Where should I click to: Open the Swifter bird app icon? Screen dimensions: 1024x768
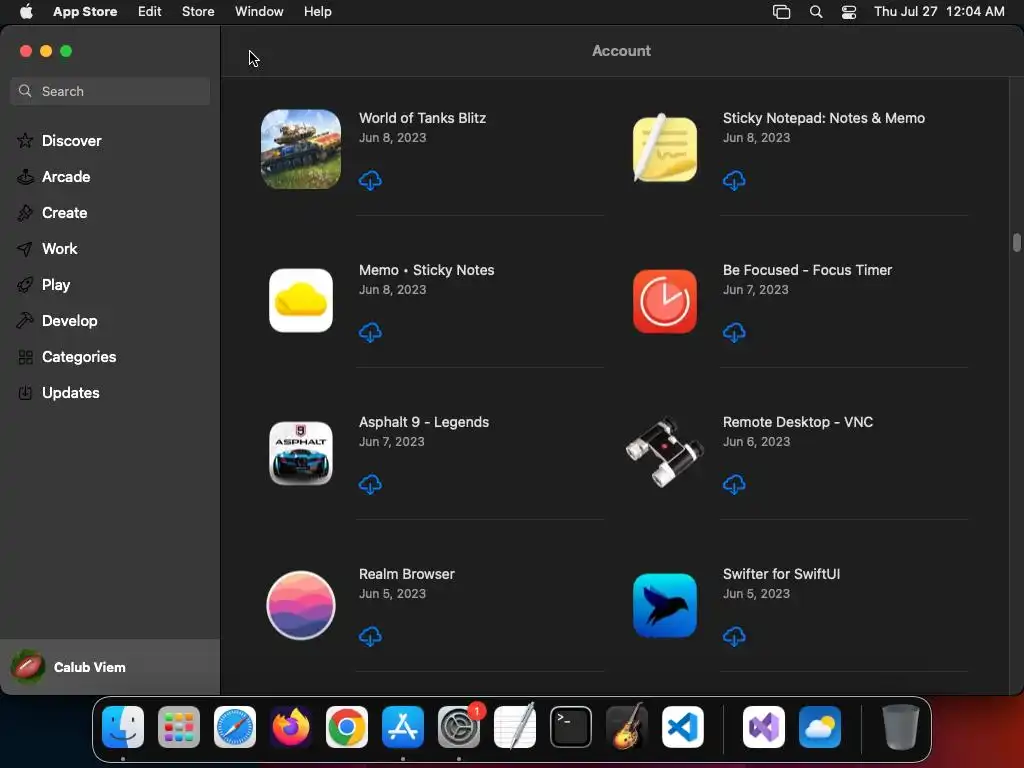[x=664, y=605]
